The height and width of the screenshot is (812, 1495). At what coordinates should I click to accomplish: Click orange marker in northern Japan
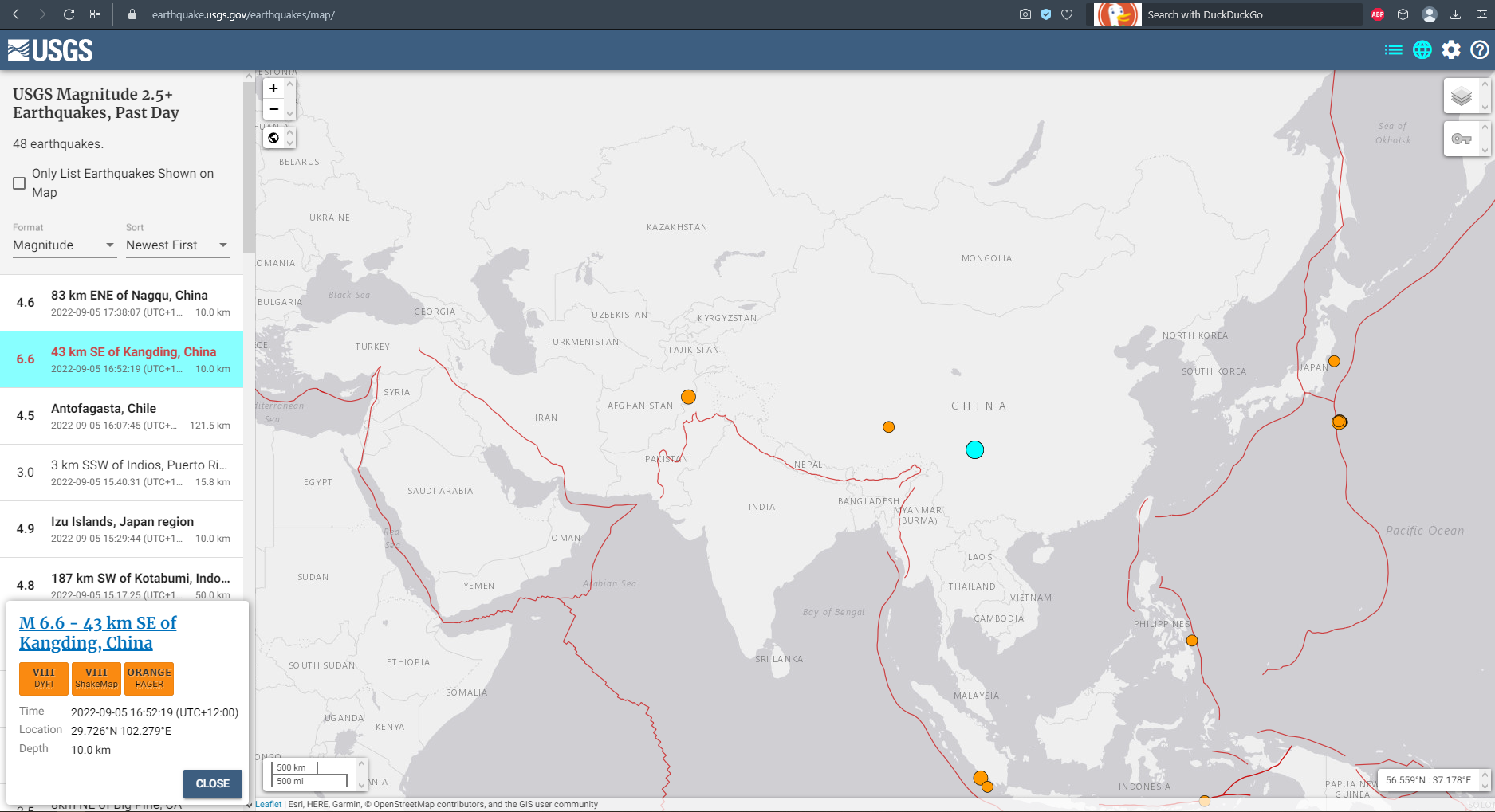pyautogui.click(x=1334, y=361)
